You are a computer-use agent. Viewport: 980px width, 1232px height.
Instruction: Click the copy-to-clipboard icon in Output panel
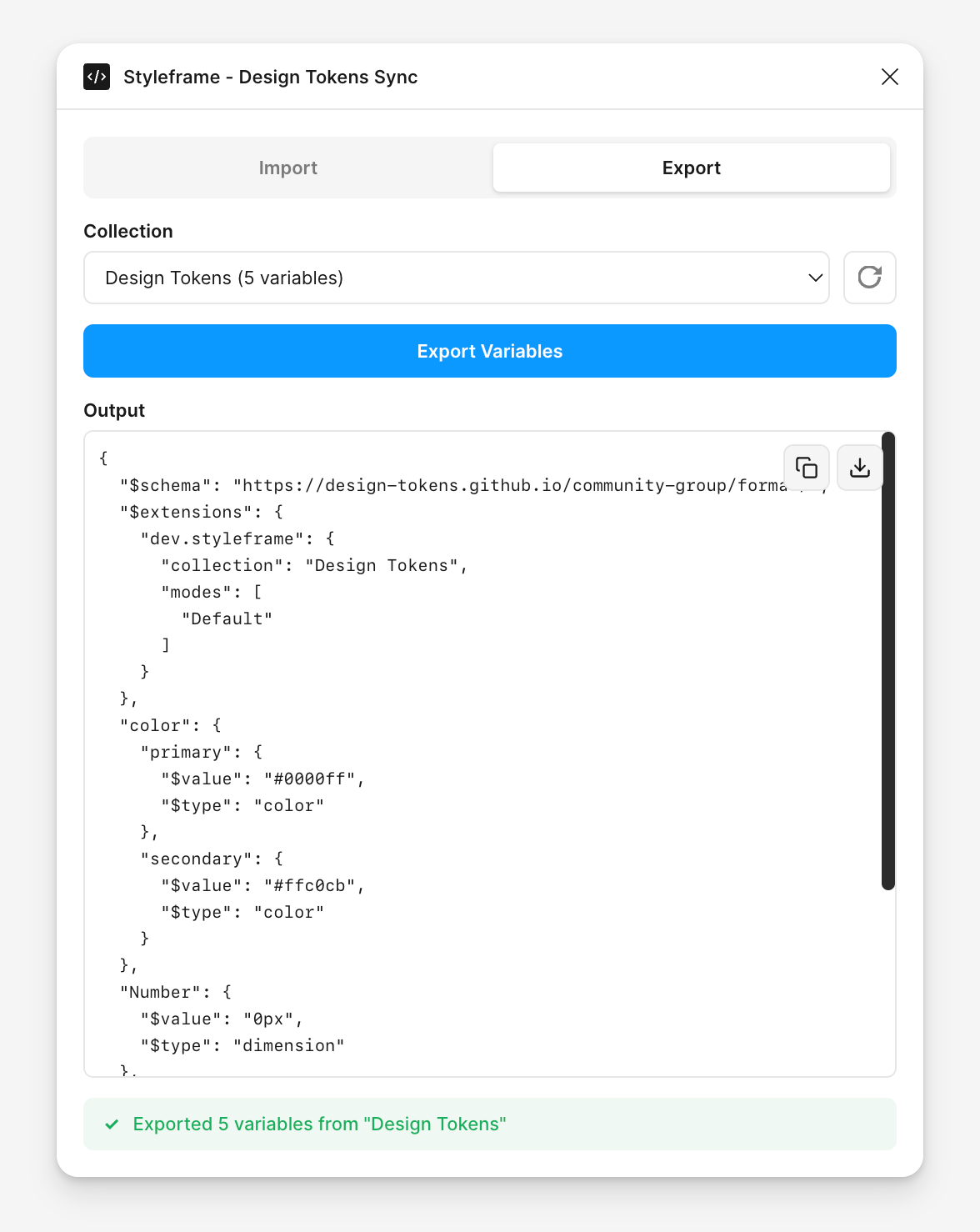coord(805,468)
